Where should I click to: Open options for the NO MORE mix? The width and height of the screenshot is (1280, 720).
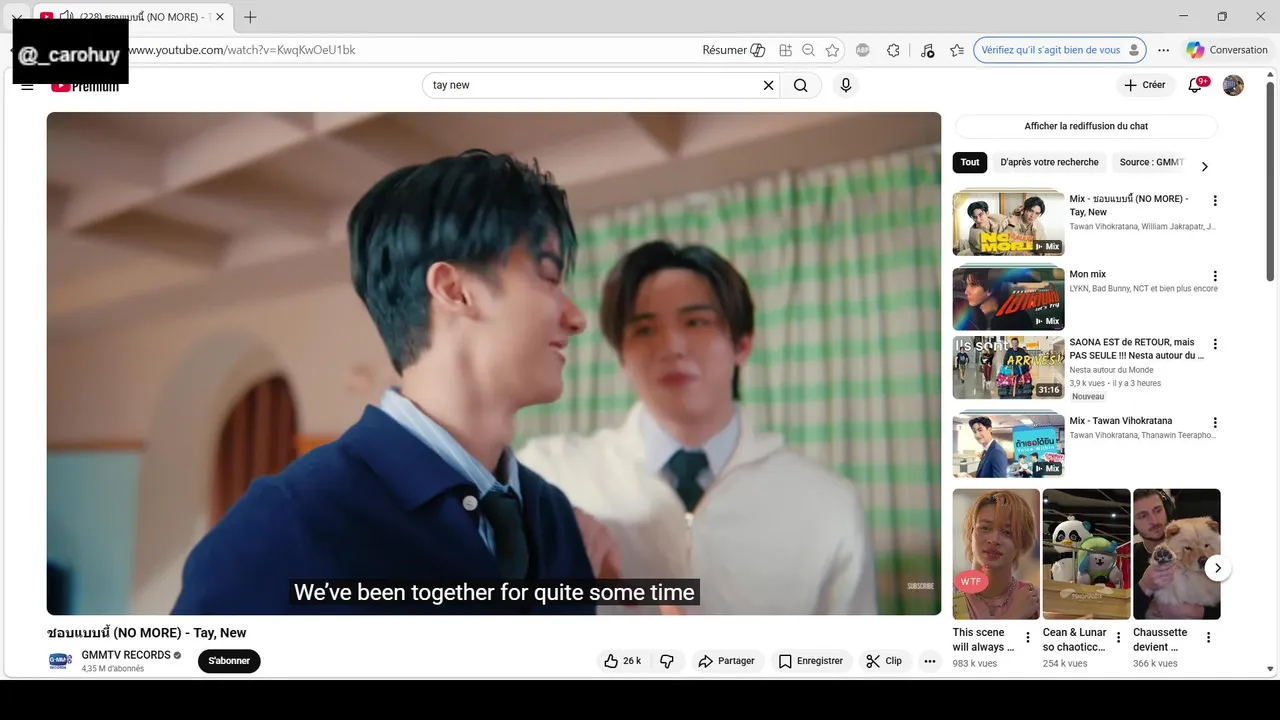(x=1215, y=201)
